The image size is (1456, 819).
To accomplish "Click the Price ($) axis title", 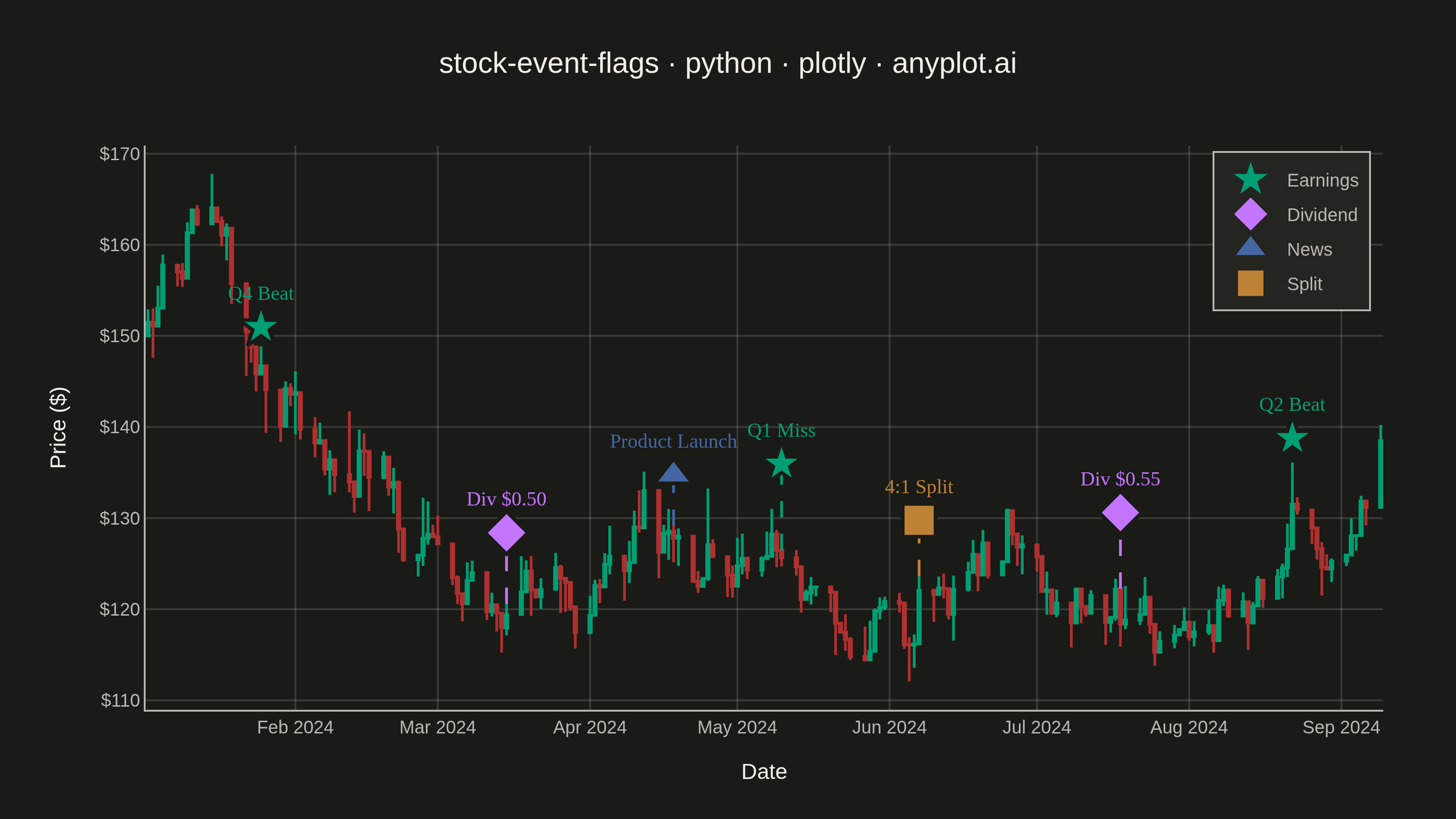I will click(58, 428).
